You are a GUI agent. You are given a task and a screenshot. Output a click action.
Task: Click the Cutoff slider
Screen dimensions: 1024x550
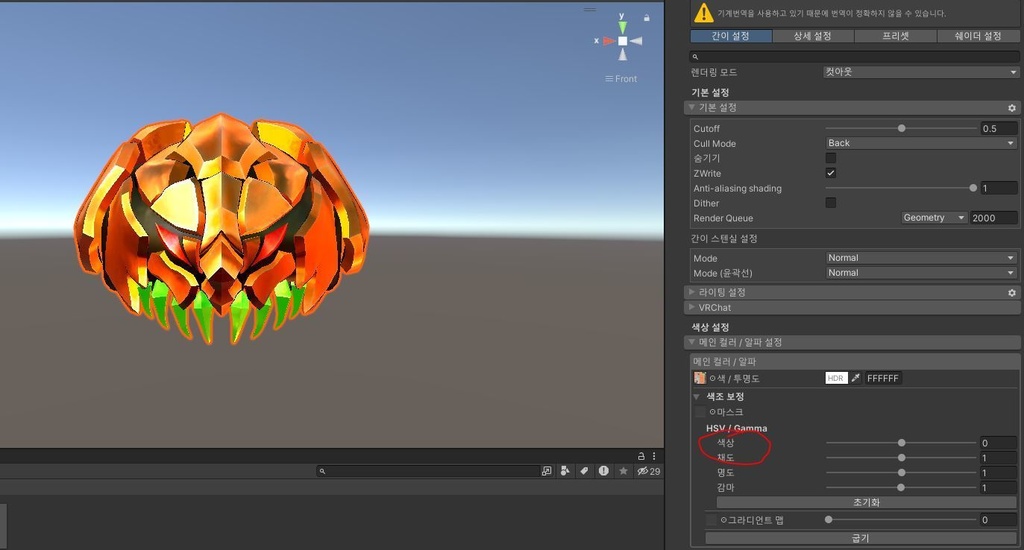pos(901,129)
